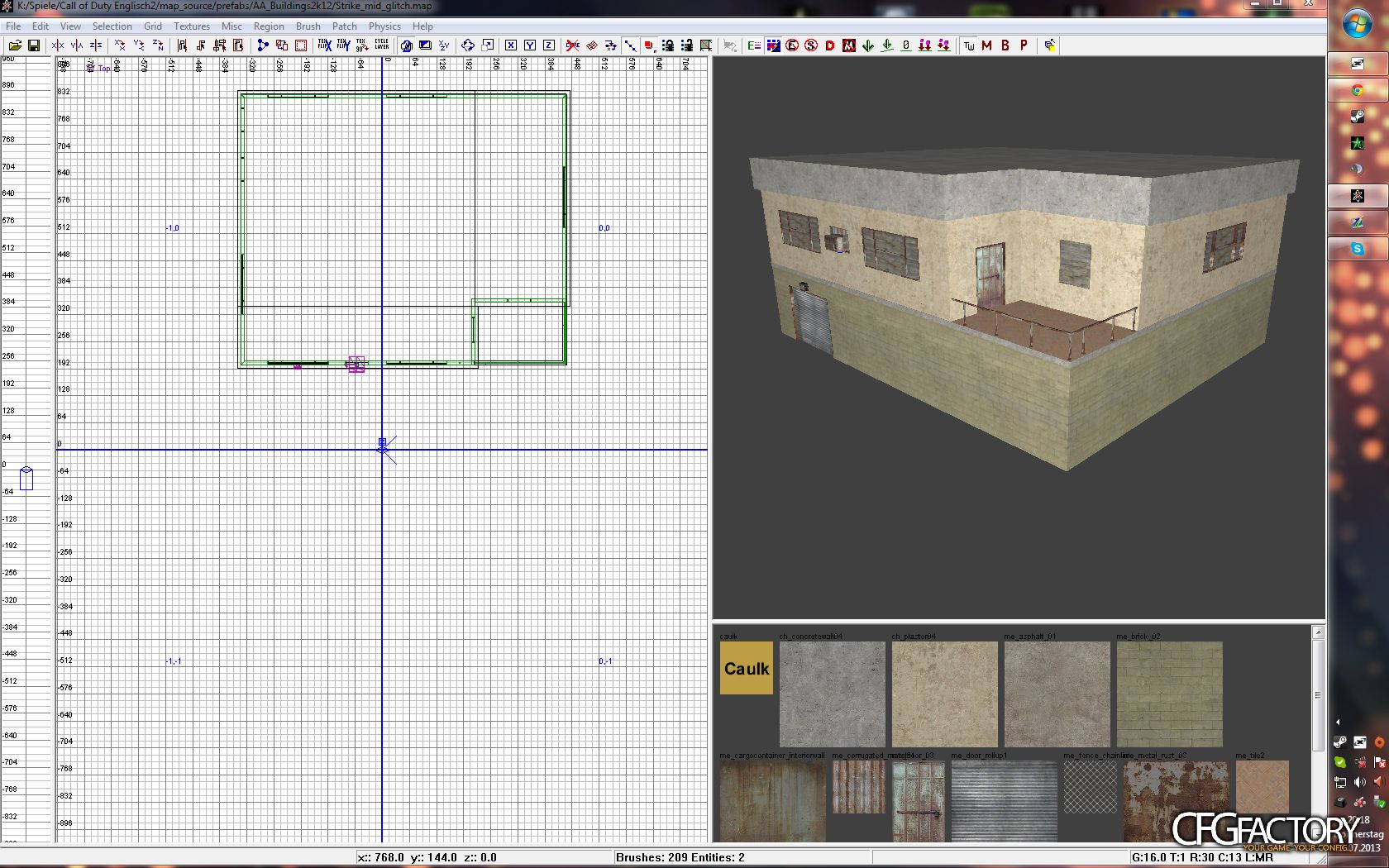
Task: Click the red D toolbar icon
Action: tap(830, 45)
